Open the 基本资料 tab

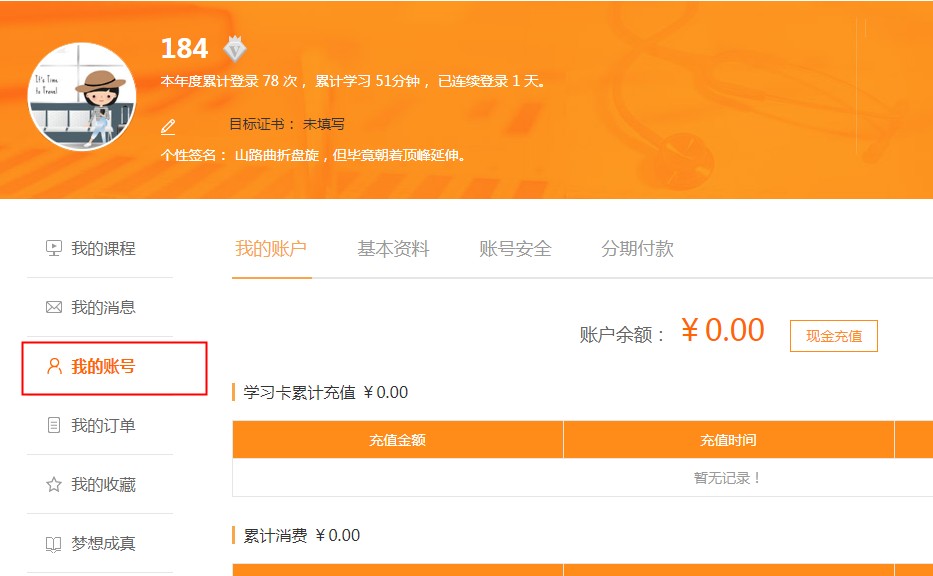393,249
